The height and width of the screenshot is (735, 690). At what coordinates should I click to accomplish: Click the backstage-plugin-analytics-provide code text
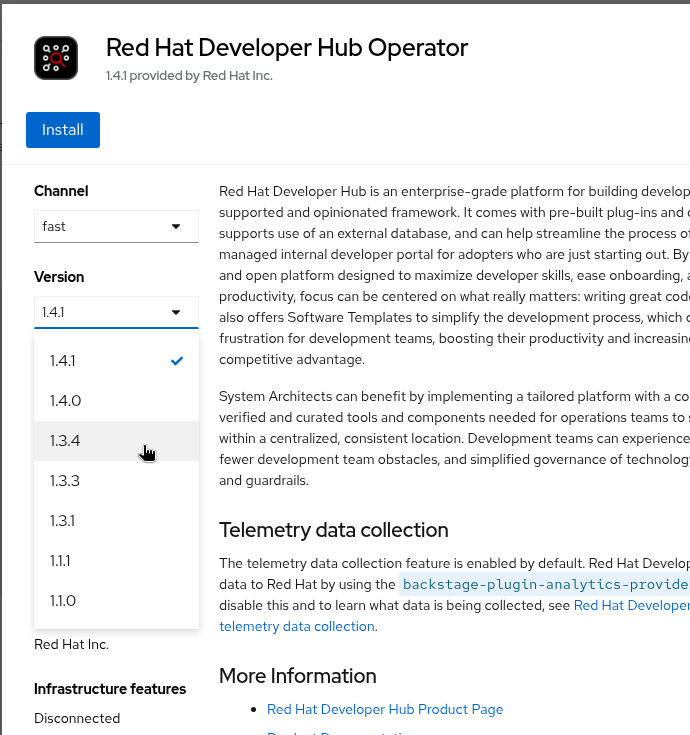coord(545,584)
